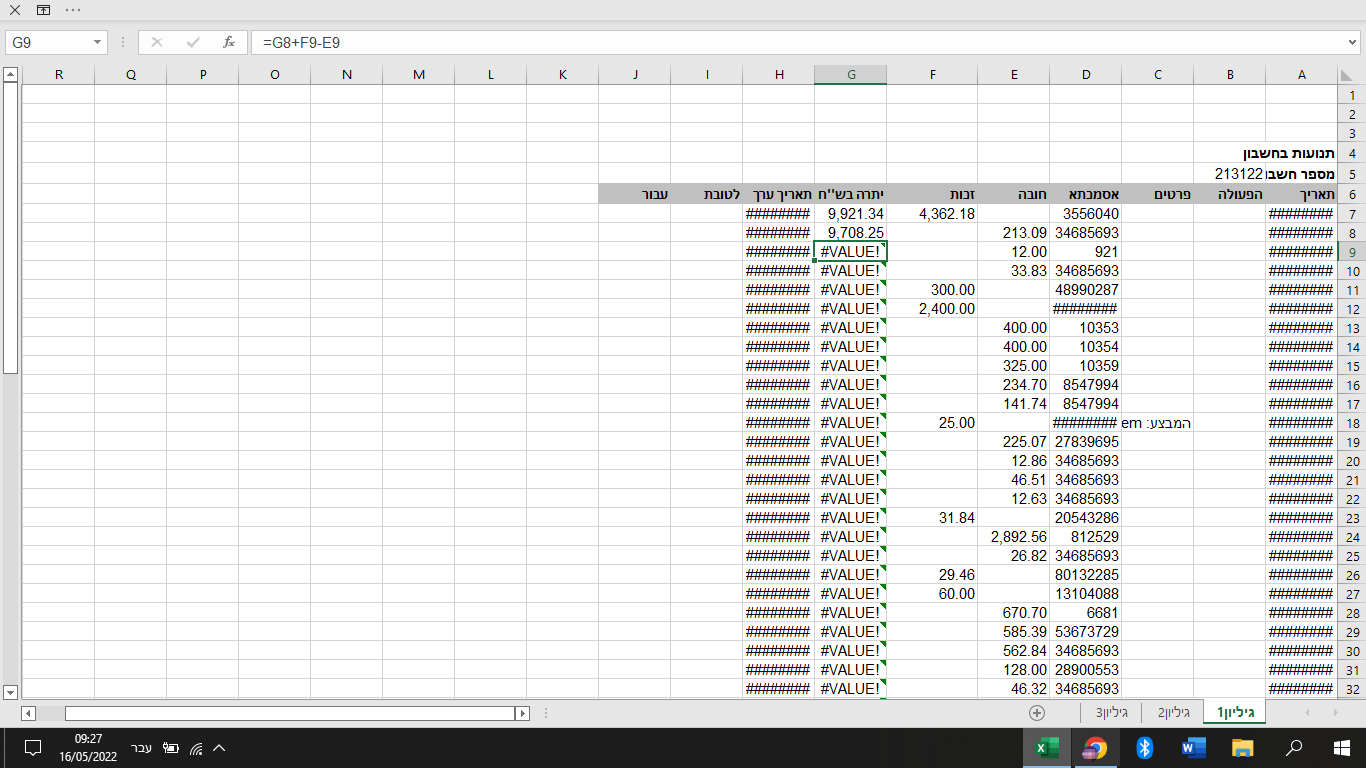Open Excel from the taskbar

pos(1047,748)
